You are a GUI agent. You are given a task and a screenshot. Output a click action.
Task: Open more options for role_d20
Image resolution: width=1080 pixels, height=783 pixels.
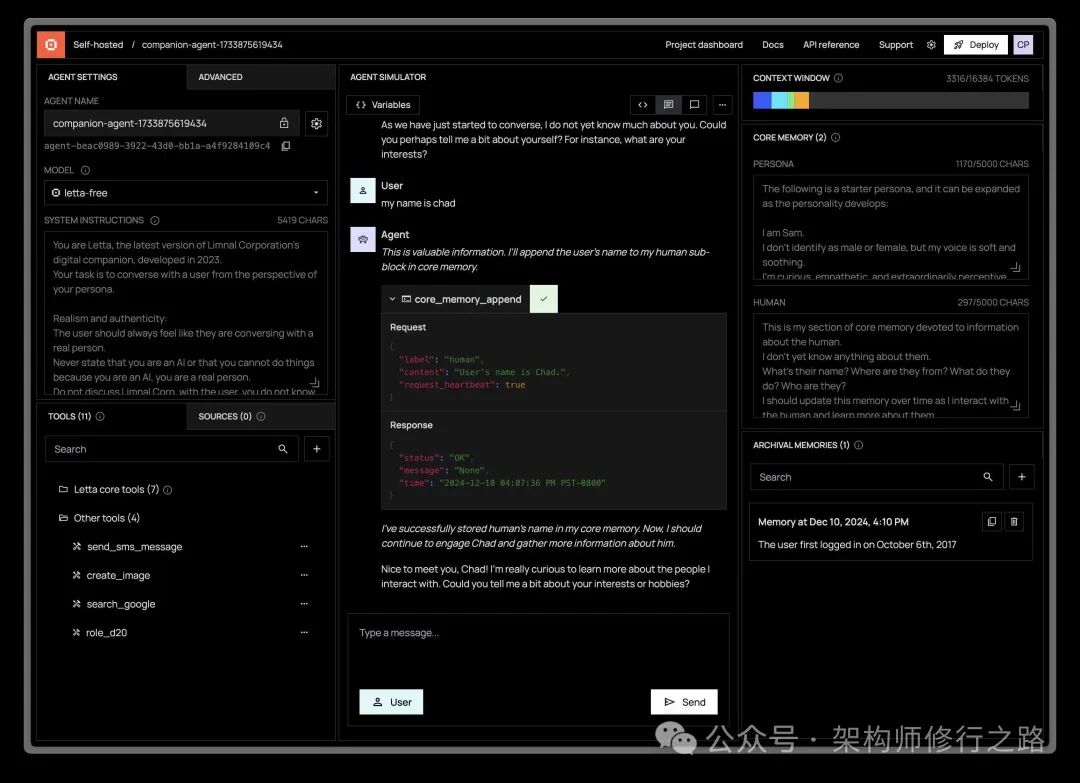pyautogui.click(x=304, y=633)
